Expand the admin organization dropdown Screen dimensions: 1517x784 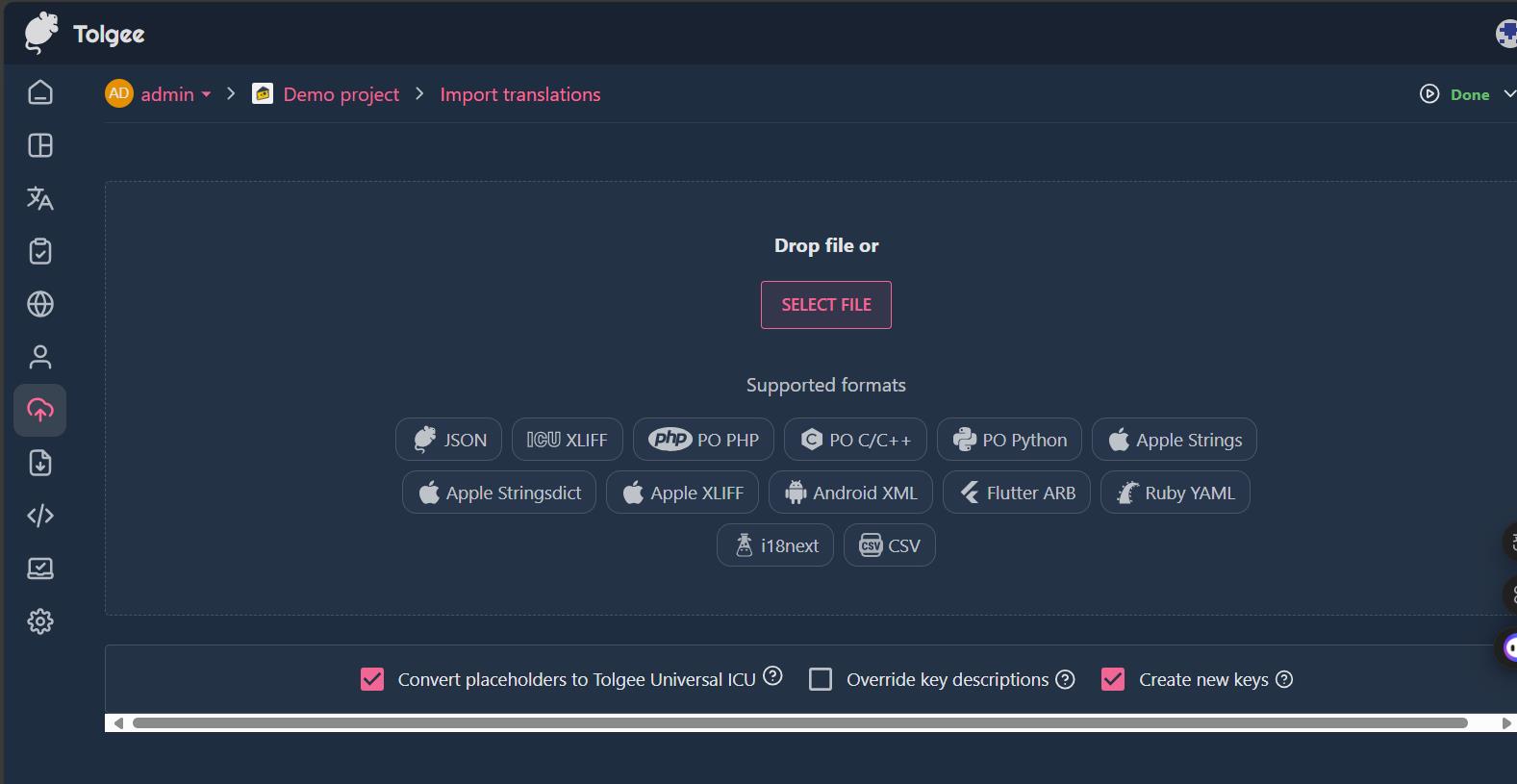[206, 94]
